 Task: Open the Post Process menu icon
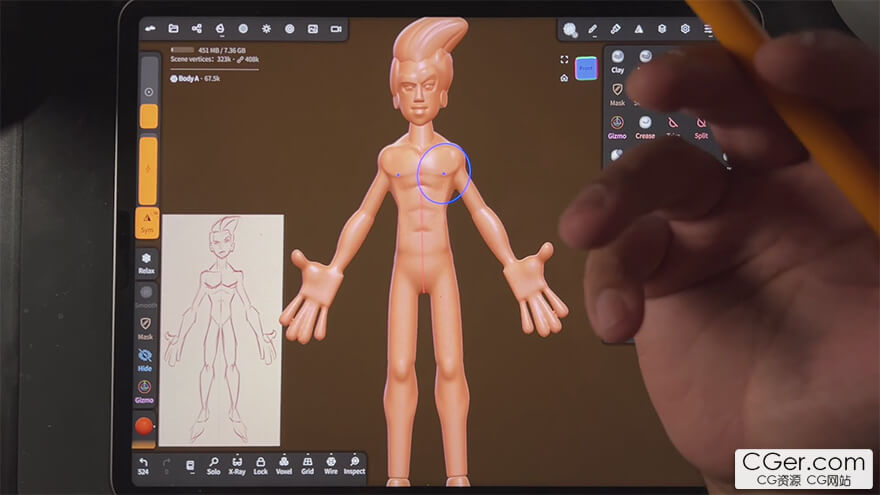point(290,29)
